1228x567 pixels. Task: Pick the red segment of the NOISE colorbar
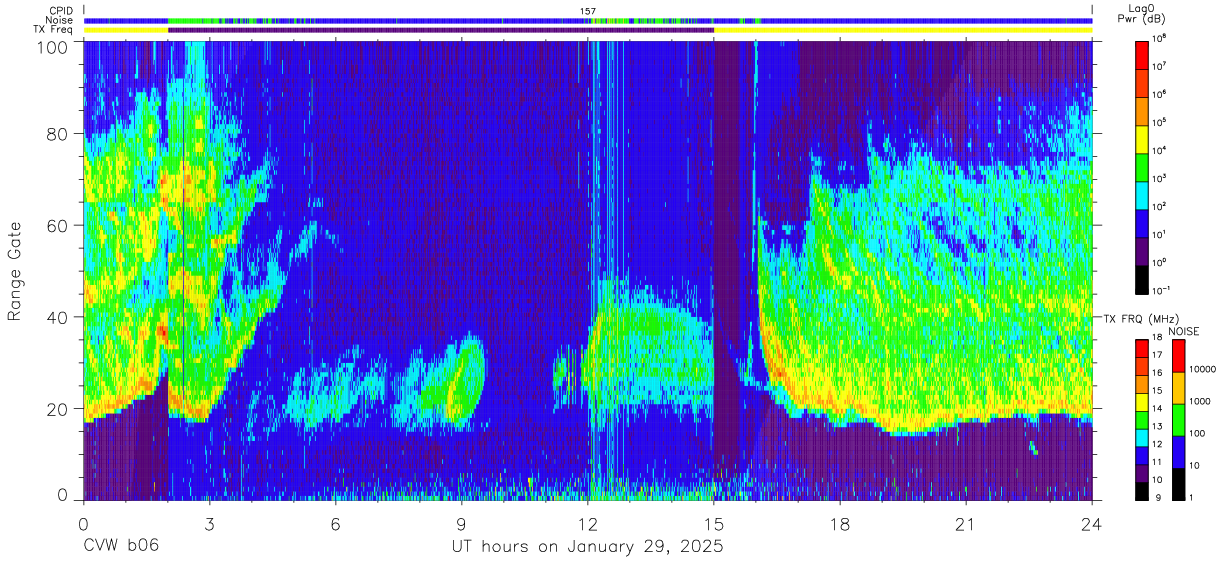point(1179,356)
